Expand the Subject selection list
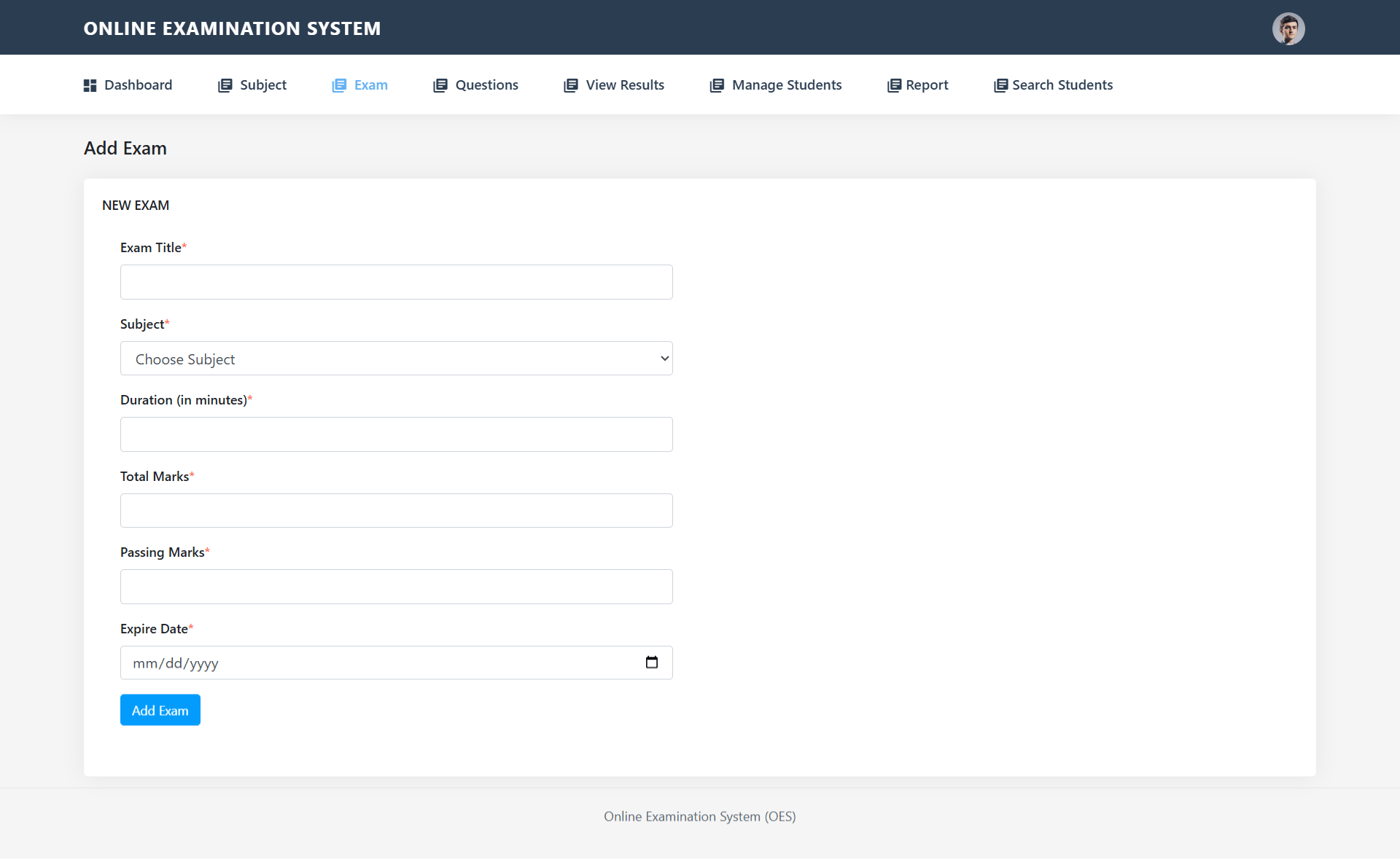 [x=396, y=358]
